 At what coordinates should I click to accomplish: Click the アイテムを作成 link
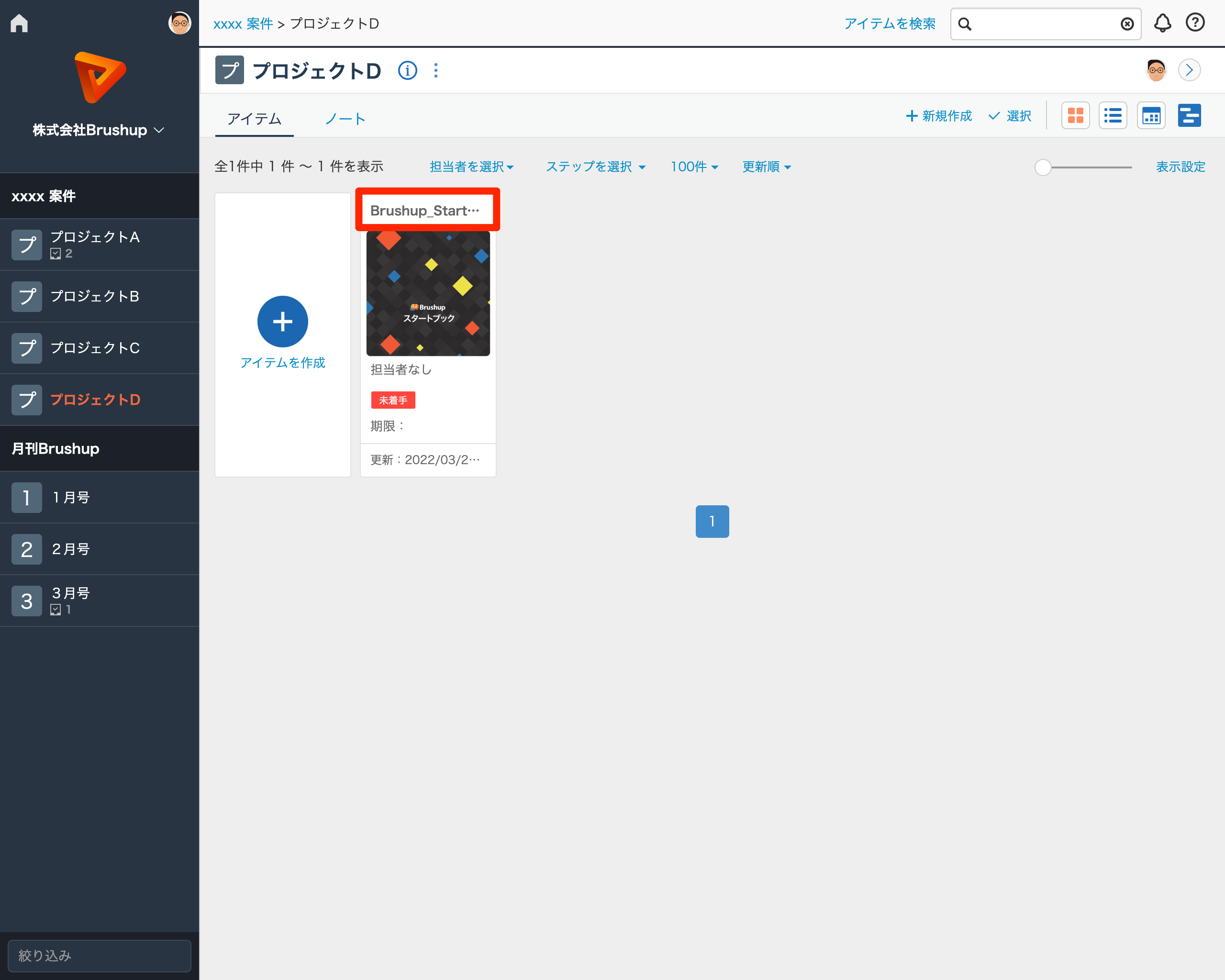pos(282,362)
